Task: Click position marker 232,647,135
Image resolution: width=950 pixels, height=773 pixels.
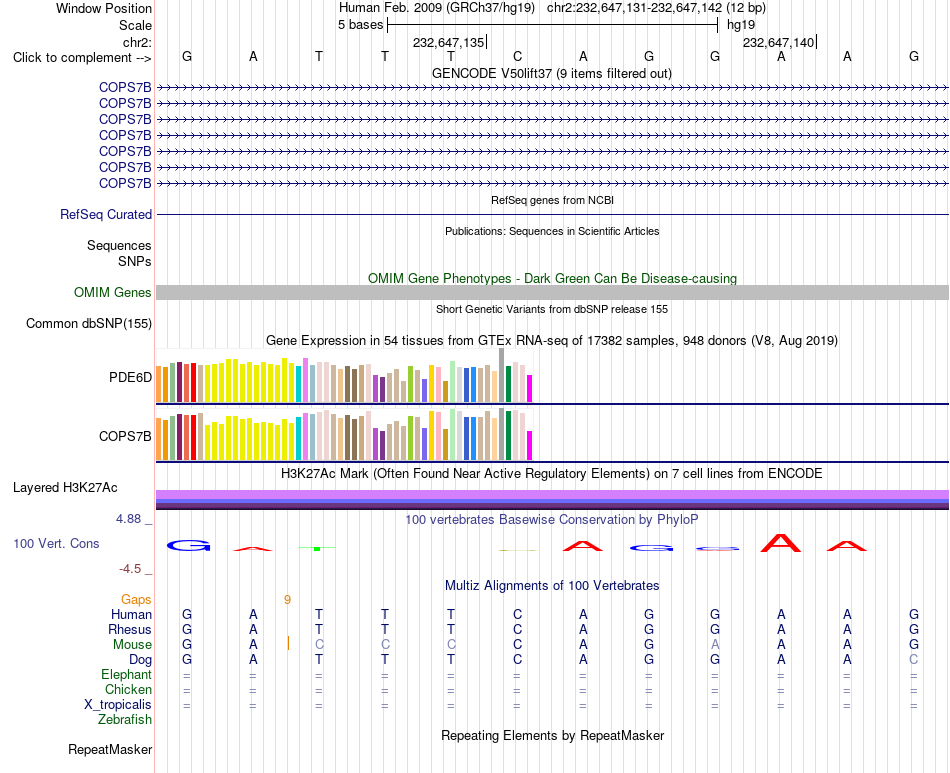Action: click(x=449, y=42)
